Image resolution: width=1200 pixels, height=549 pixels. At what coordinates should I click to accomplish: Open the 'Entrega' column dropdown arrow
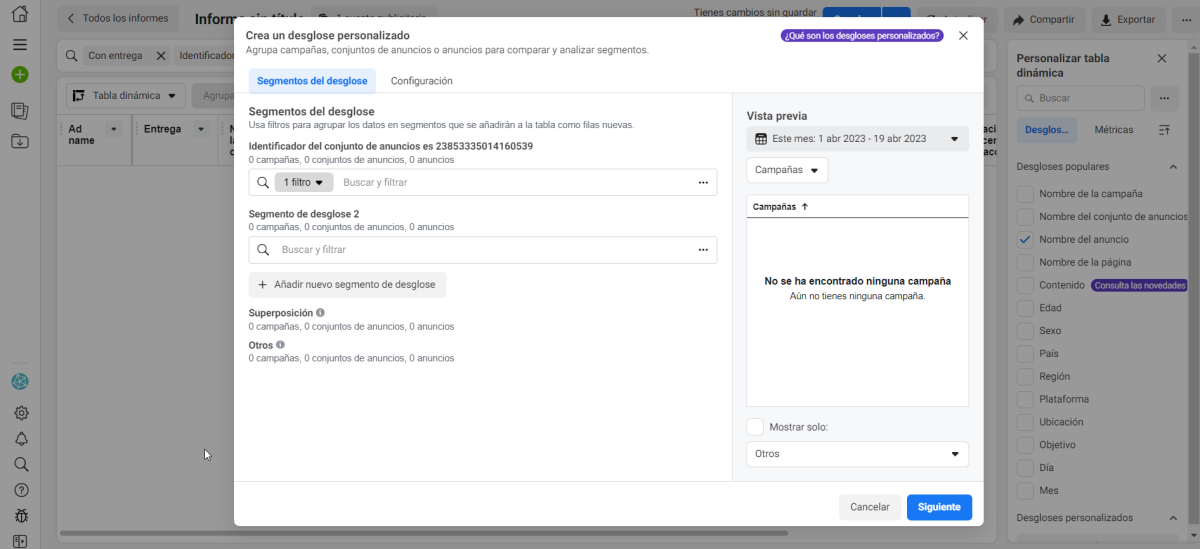pyautogui.click(x=201, y=130)
